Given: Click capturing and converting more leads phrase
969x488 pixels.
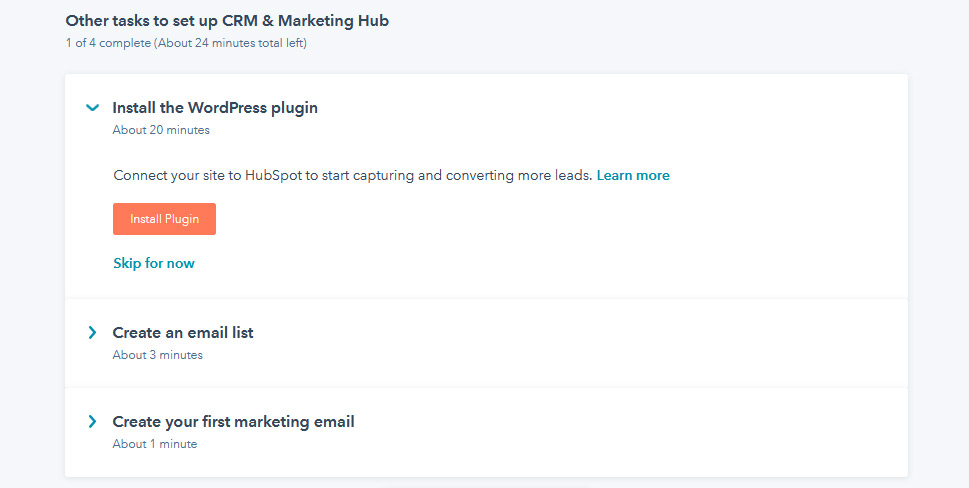Looking at the screenshot, I should pos(473,175).
